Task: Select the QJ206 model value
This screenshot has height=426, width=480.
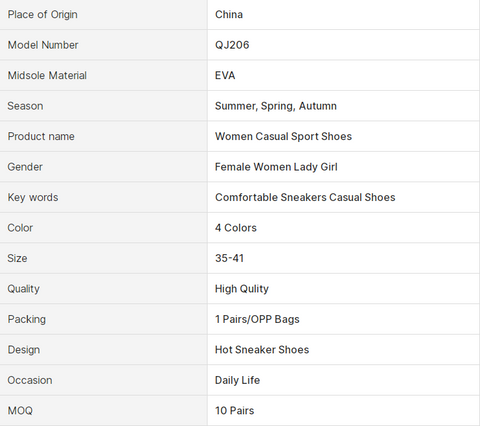Action: click(x=232, y=45)
